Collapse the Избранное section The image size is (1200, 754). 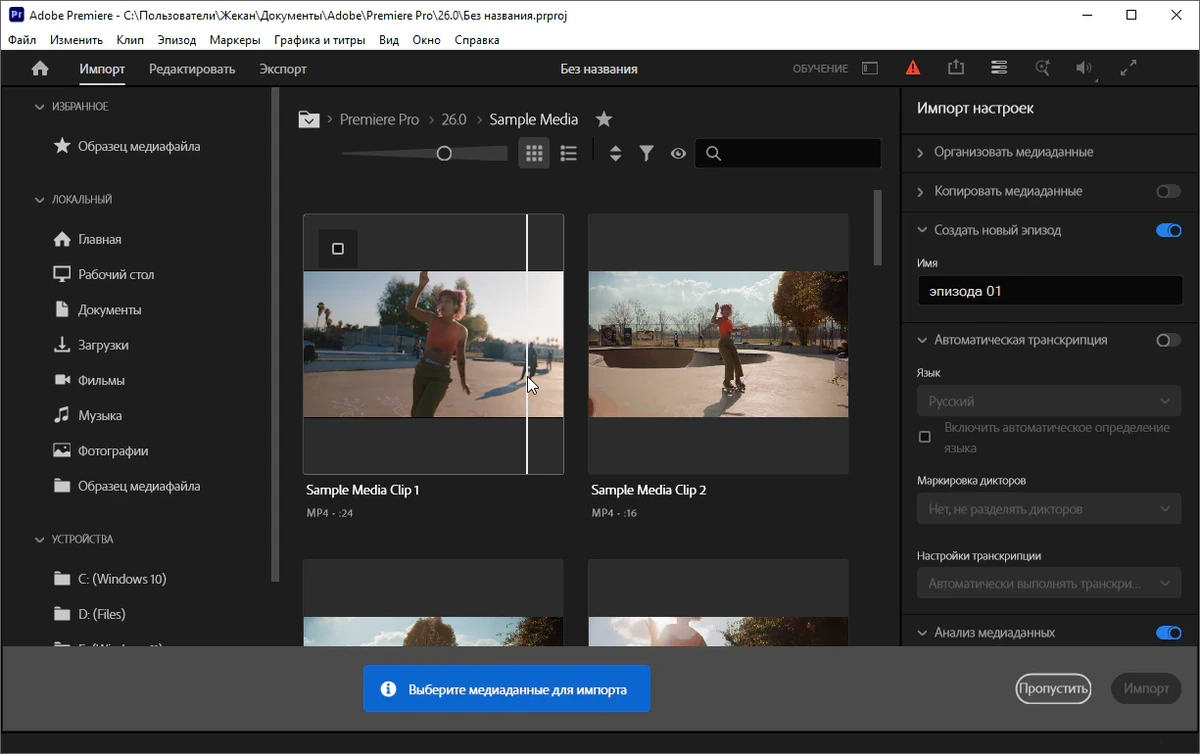[40, 106]
